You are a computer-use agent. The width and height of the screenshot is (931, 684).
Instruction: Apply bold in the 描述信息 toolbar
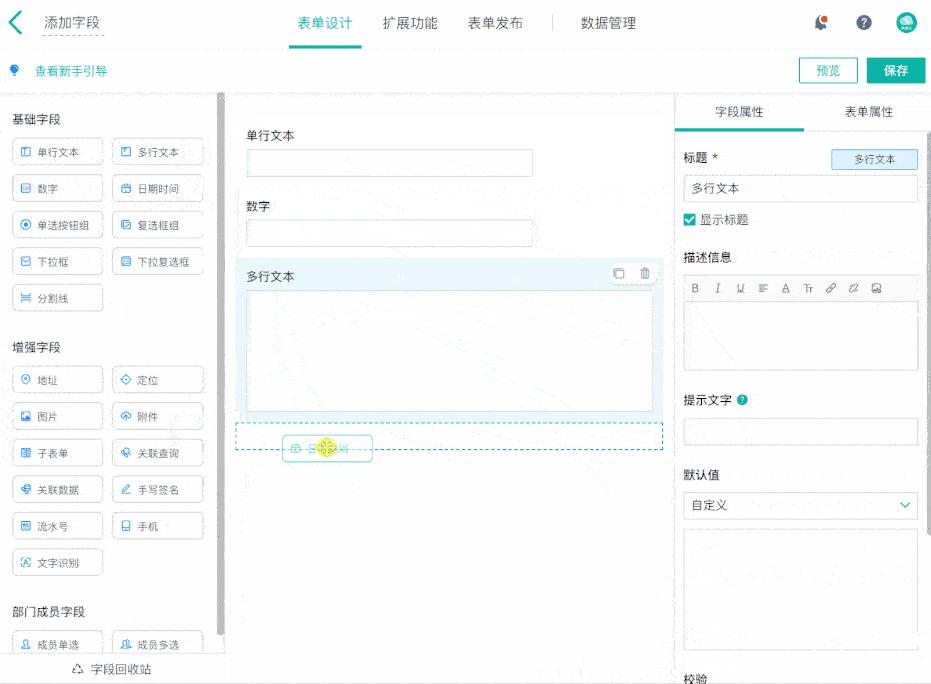click(696, 288)
